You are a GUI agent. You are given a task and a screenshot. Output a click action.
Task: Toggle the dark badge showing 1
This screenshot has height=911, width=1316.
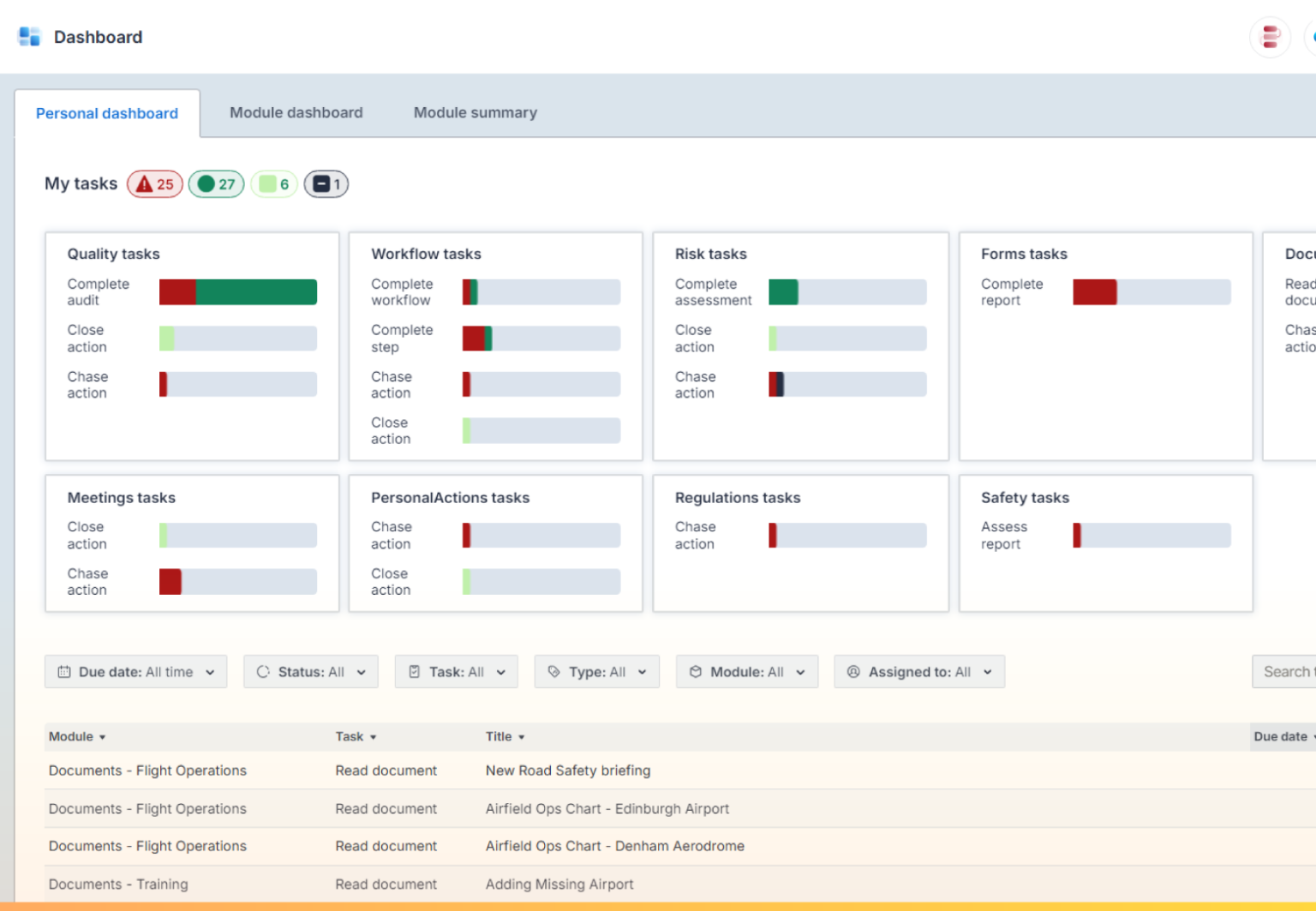pyautogui.click(x=326, y=183)
